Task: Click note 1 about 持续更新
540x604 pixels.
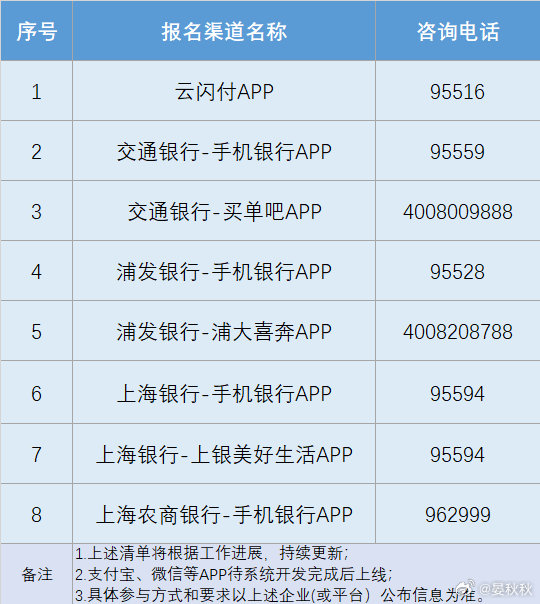Action: [212, 554]
